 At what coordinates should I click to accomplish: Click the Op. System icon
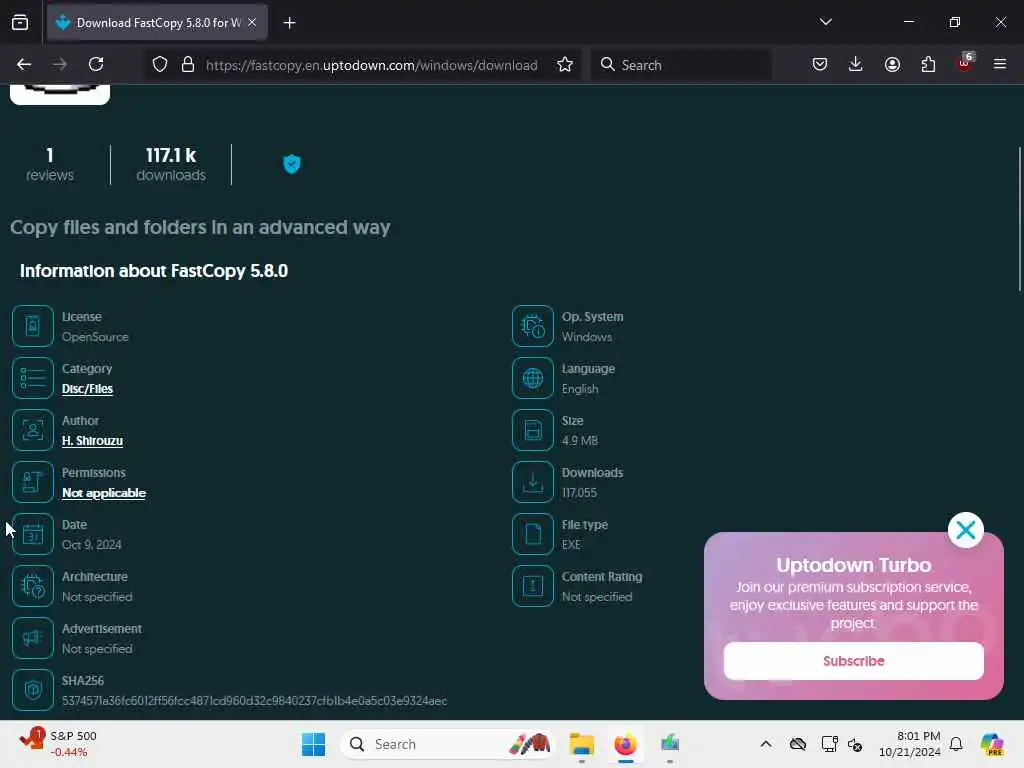533,326
